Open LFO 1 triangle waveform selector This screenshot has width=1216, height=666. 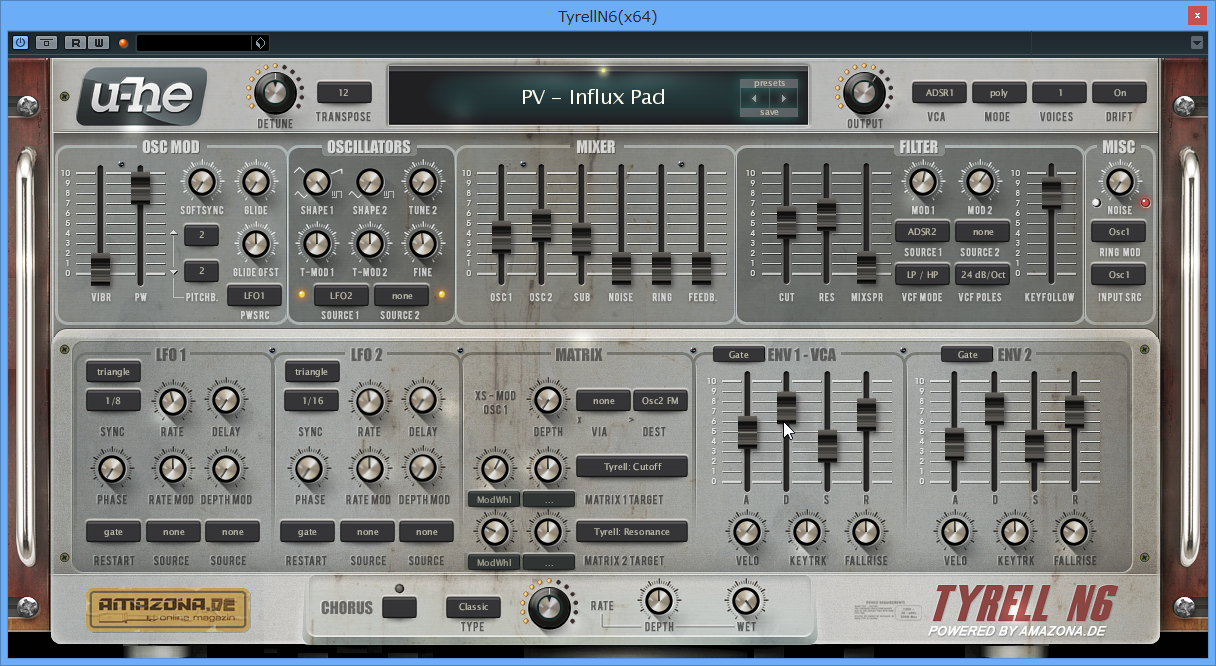113,372
